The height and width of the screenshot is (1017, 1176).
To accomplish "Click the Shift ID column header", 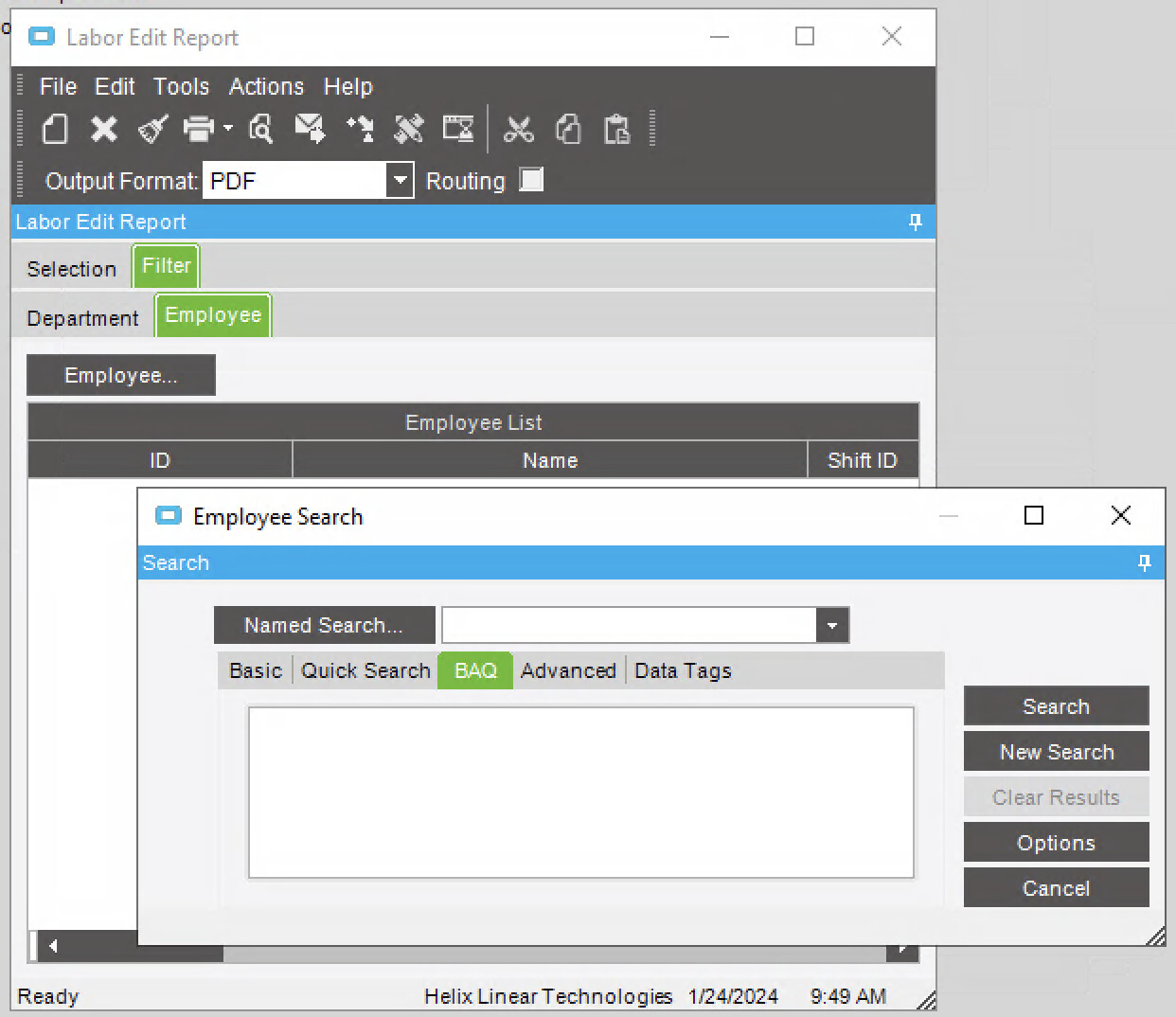I will [x=863, y=460].
